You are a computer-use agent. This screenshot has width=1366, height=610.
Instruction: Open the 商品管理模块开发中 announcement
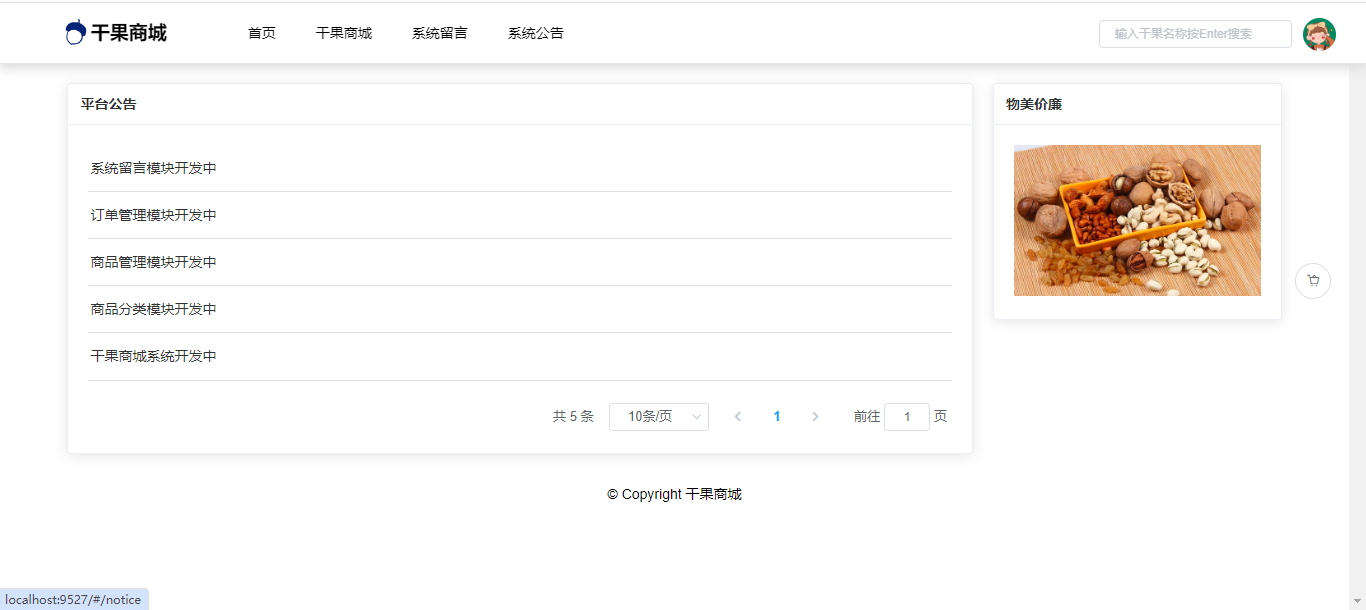pyautogui.click(x=154, y=262)
